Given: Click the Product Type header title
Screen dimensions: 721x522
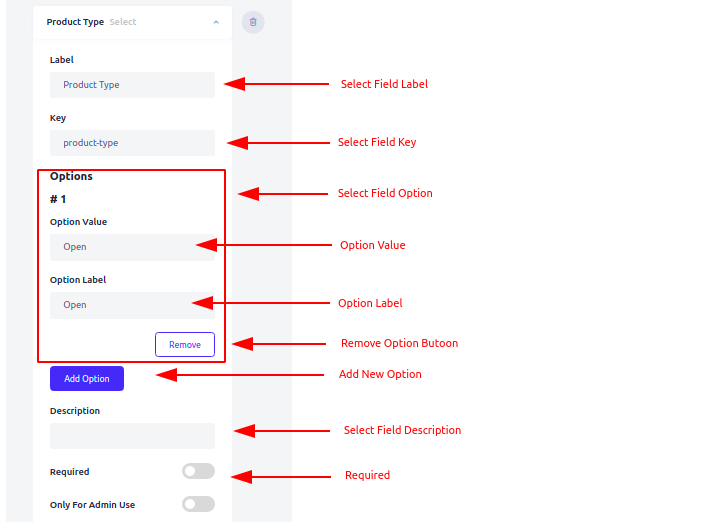Looking at the screenshot, I should (75, 22).
